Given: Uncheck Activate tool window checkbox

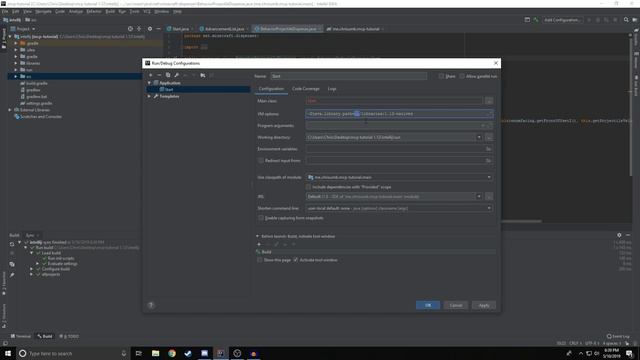Looking at the screenshot, I should pyautogui.click(x=296, y=260).
